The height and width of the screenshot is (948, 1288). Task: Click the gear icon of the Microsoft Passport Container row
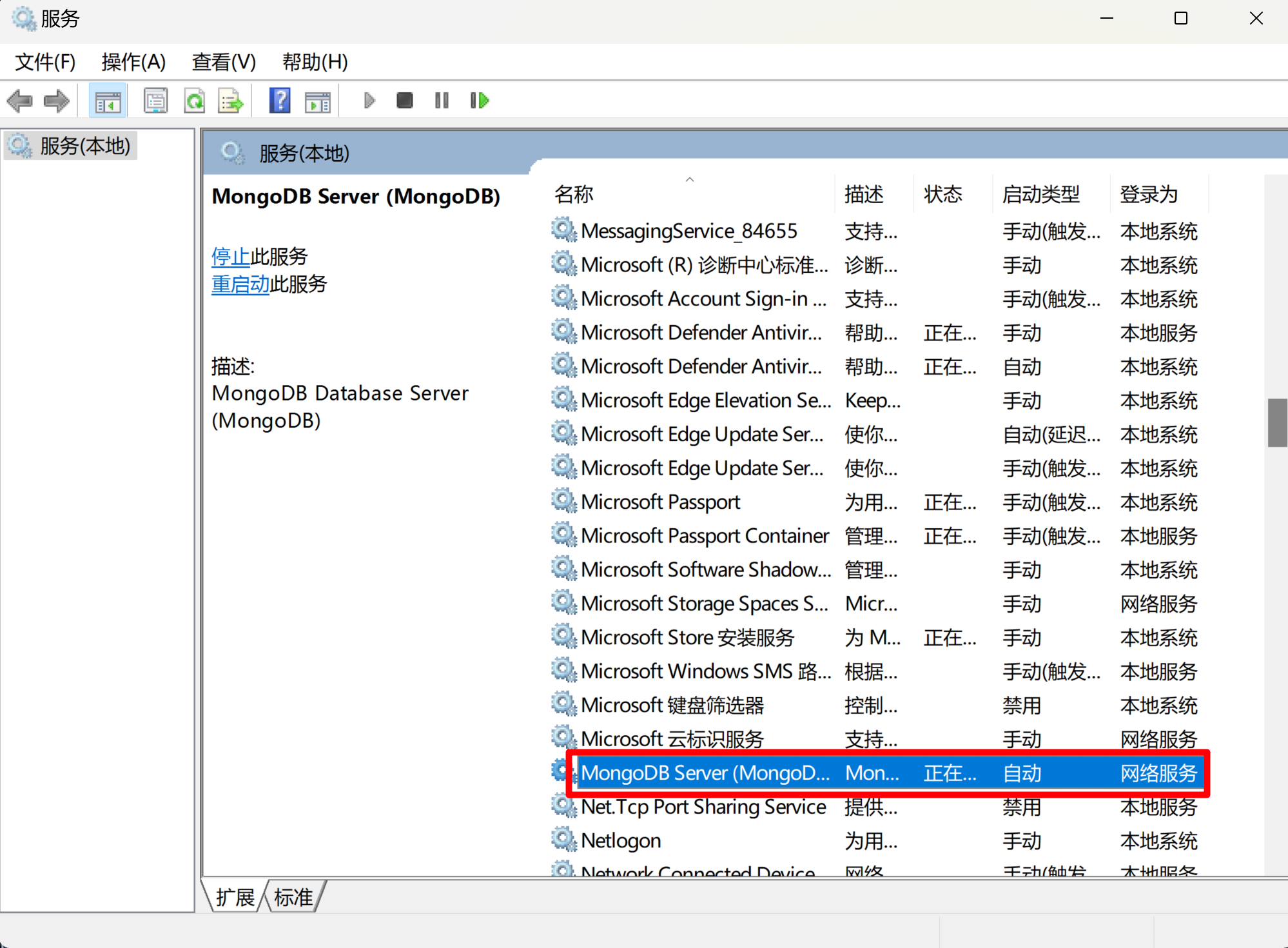point(564,535)
